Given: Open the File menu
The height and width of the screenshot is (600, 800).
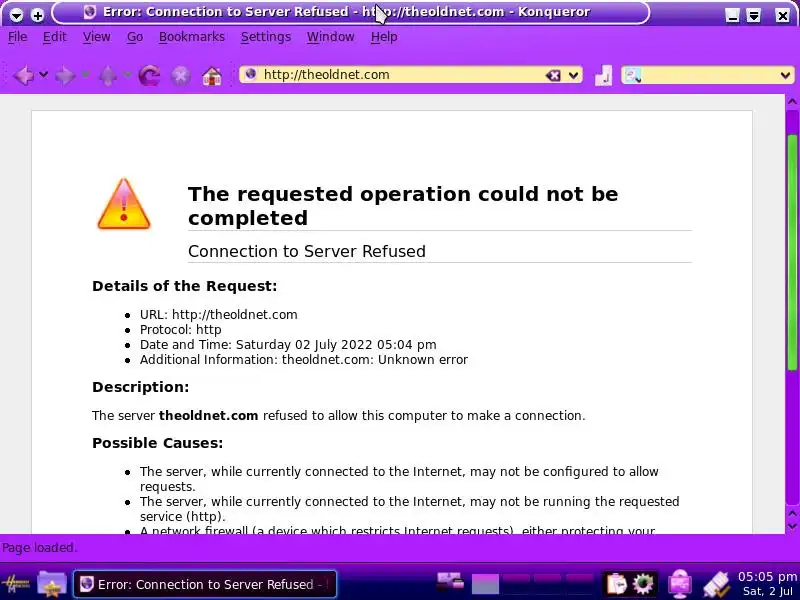Looking at the screenshot, I should point(17,37).
